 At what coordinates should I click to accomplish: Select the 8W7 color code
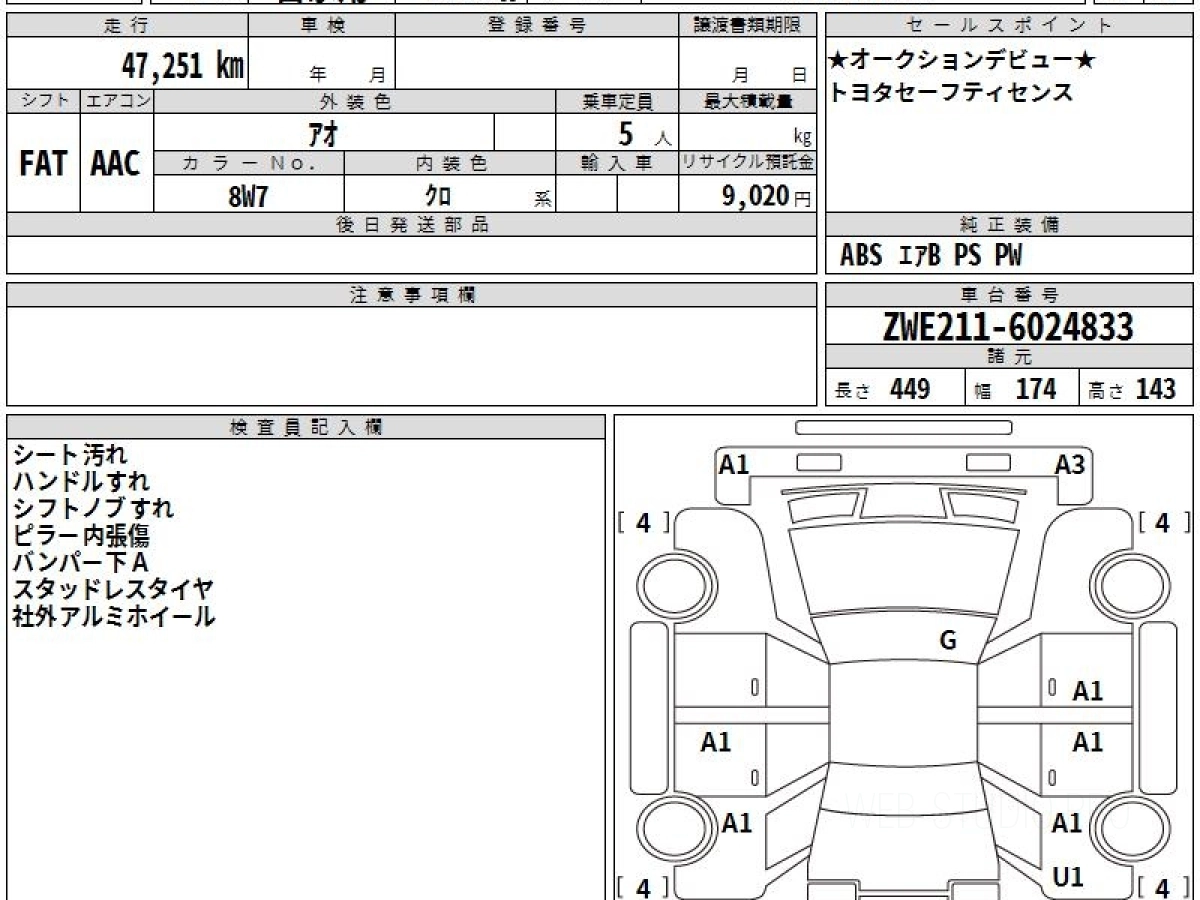[x=248, y=195]
